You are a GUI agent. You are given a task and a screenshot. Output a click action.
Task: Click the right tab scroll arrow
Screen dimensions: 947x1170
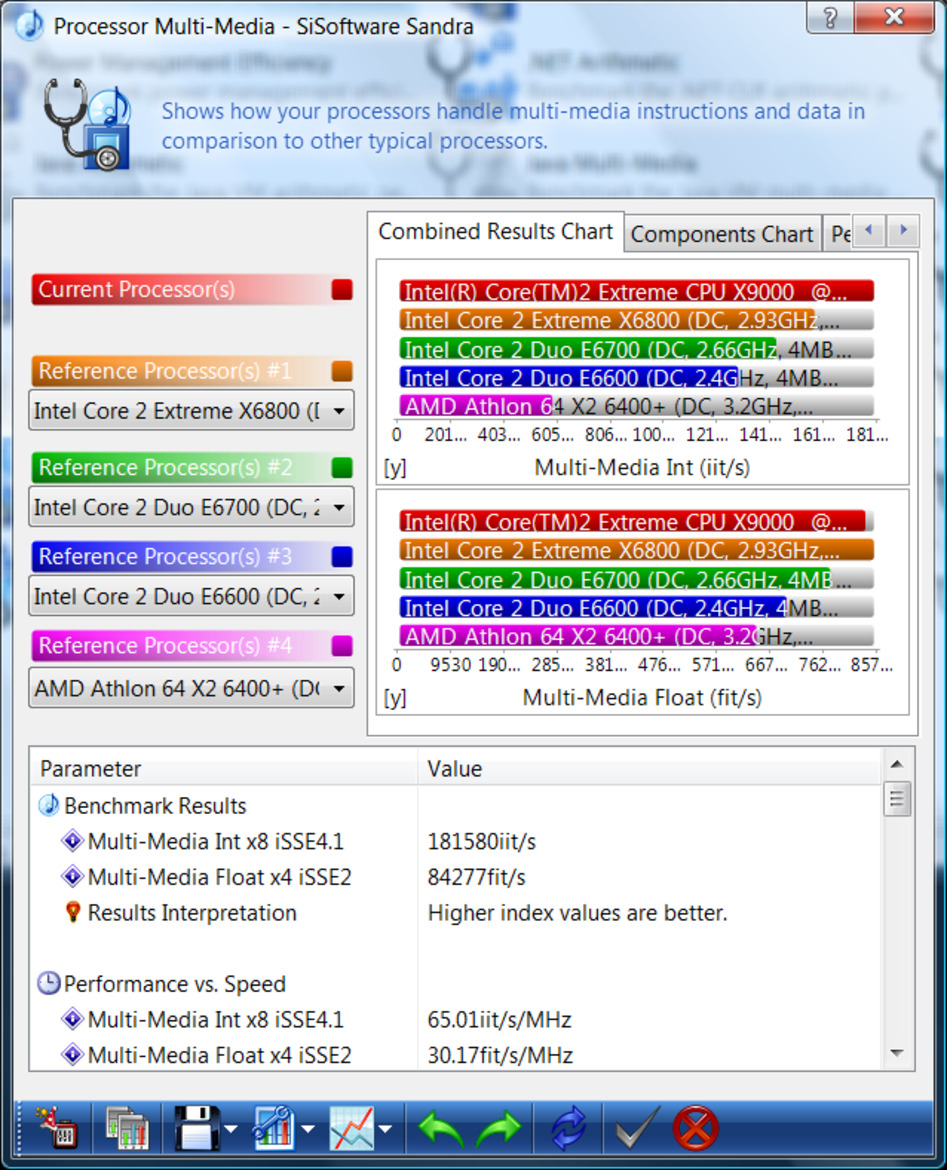[x=903, y=231]
